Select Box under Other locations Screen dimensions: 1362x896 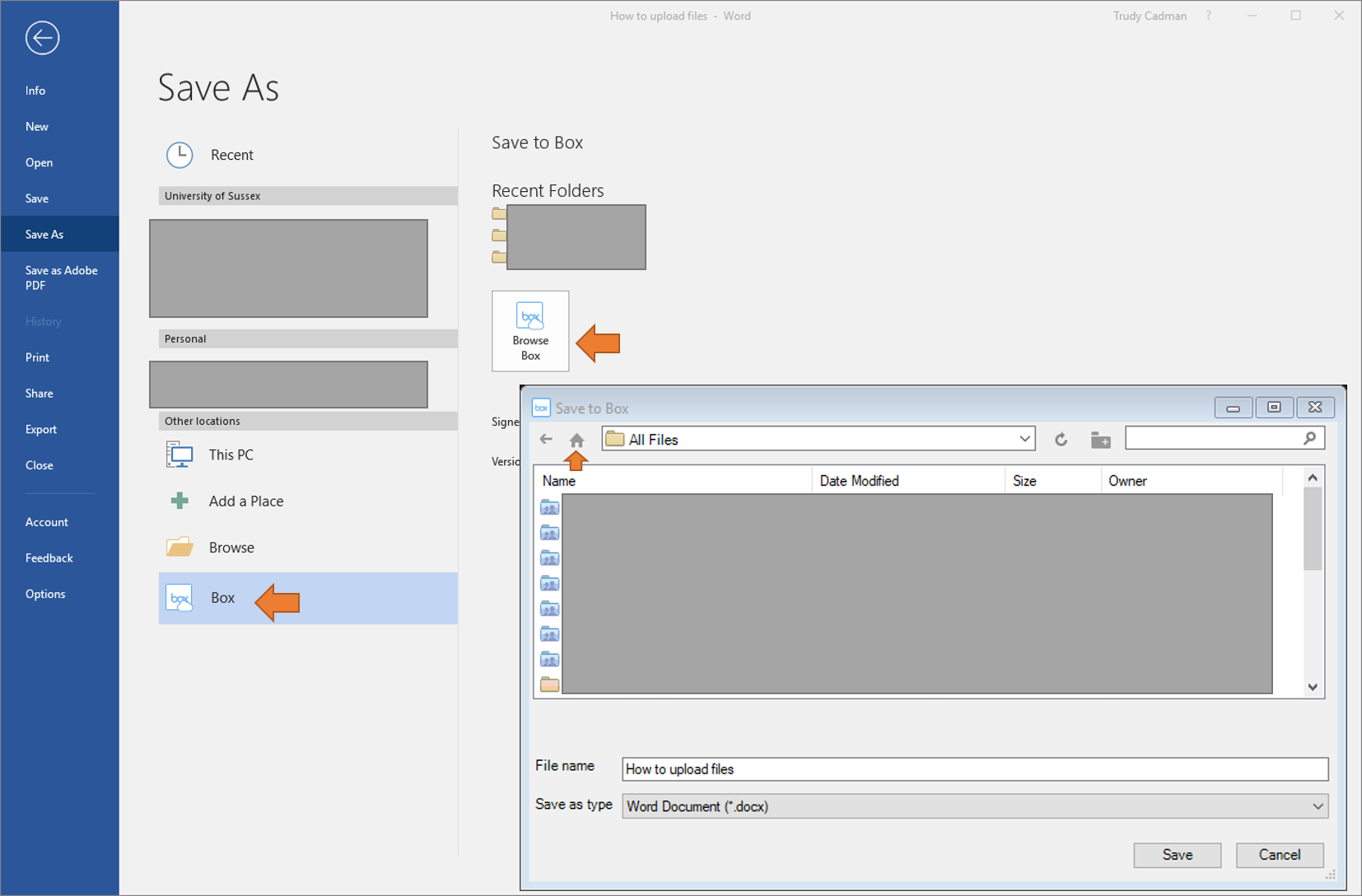tap(308, 598)
